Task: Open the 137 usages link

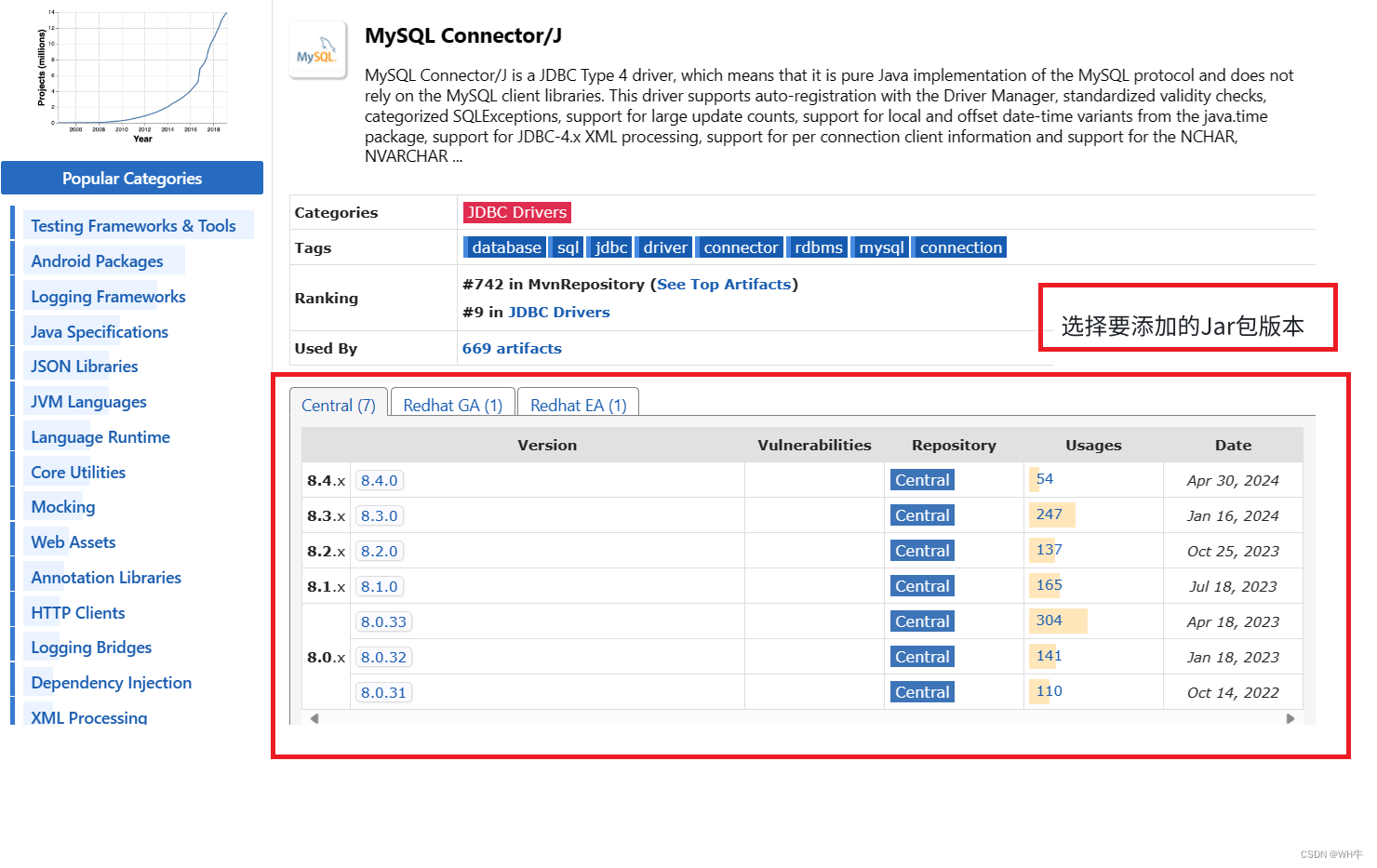Action: [x=1049, y=550]
